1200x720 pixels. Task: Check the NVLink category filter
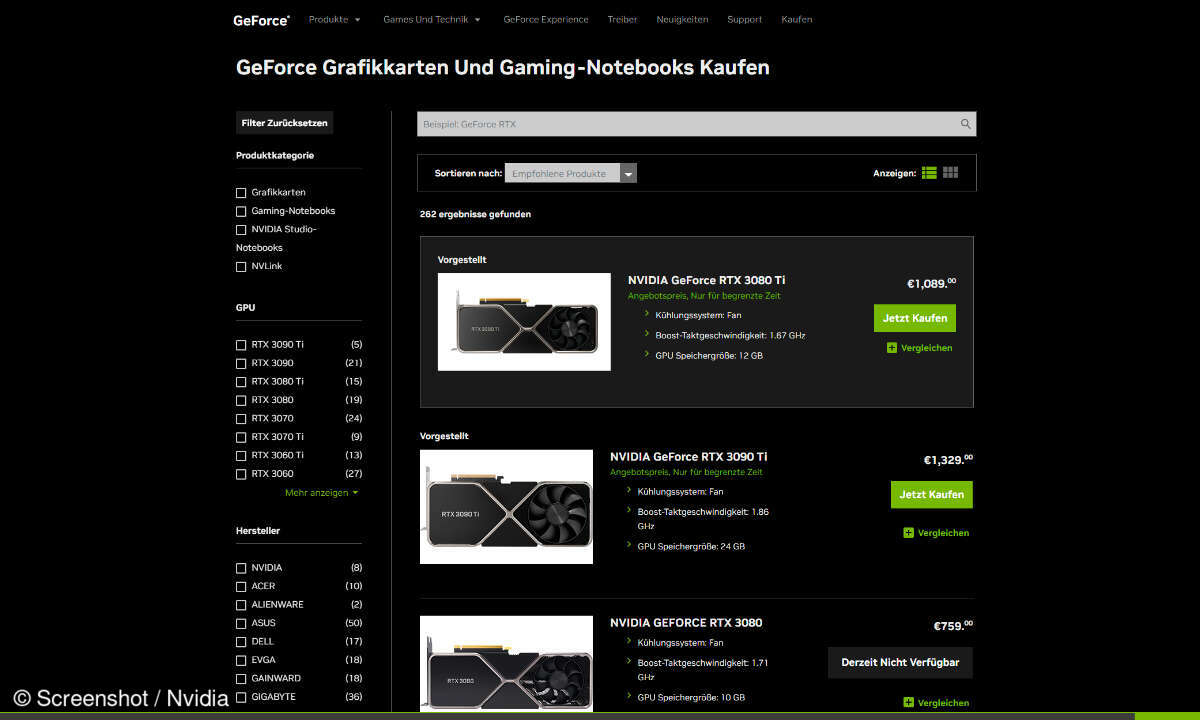point(241,266)
